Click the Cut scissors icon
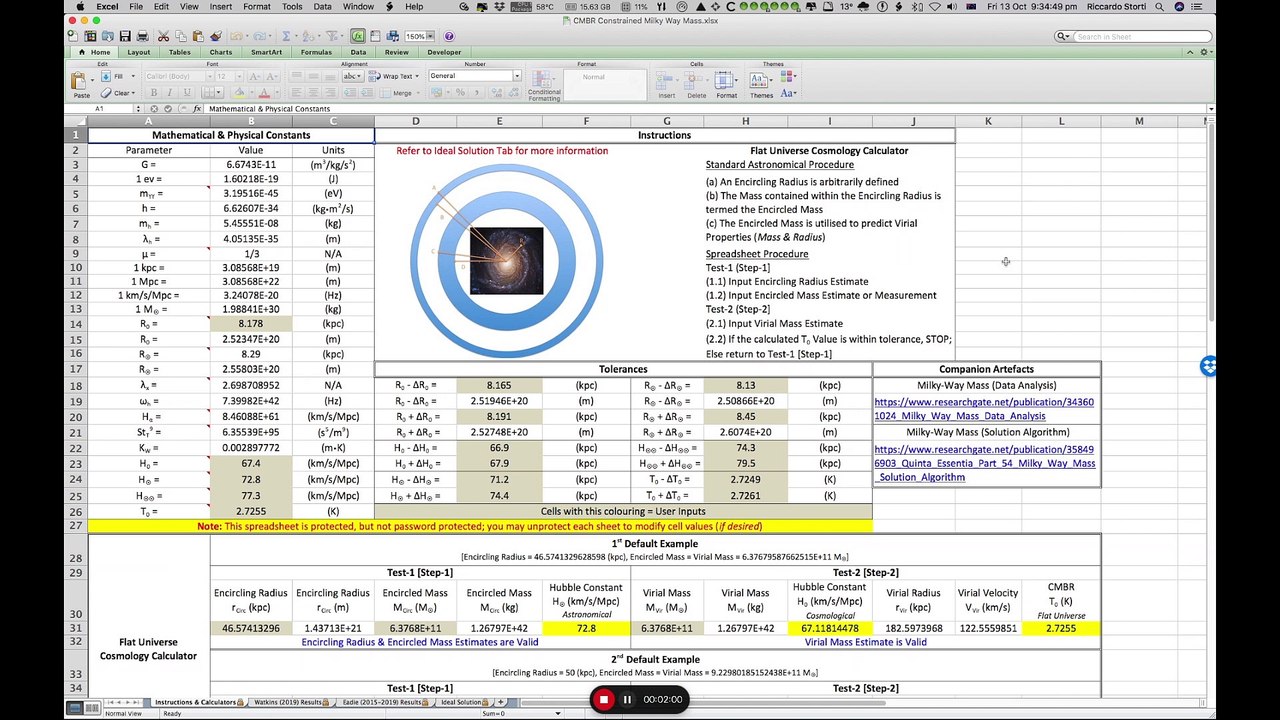The width and height of the screenshot is (1280, 720). pos(163,36)
